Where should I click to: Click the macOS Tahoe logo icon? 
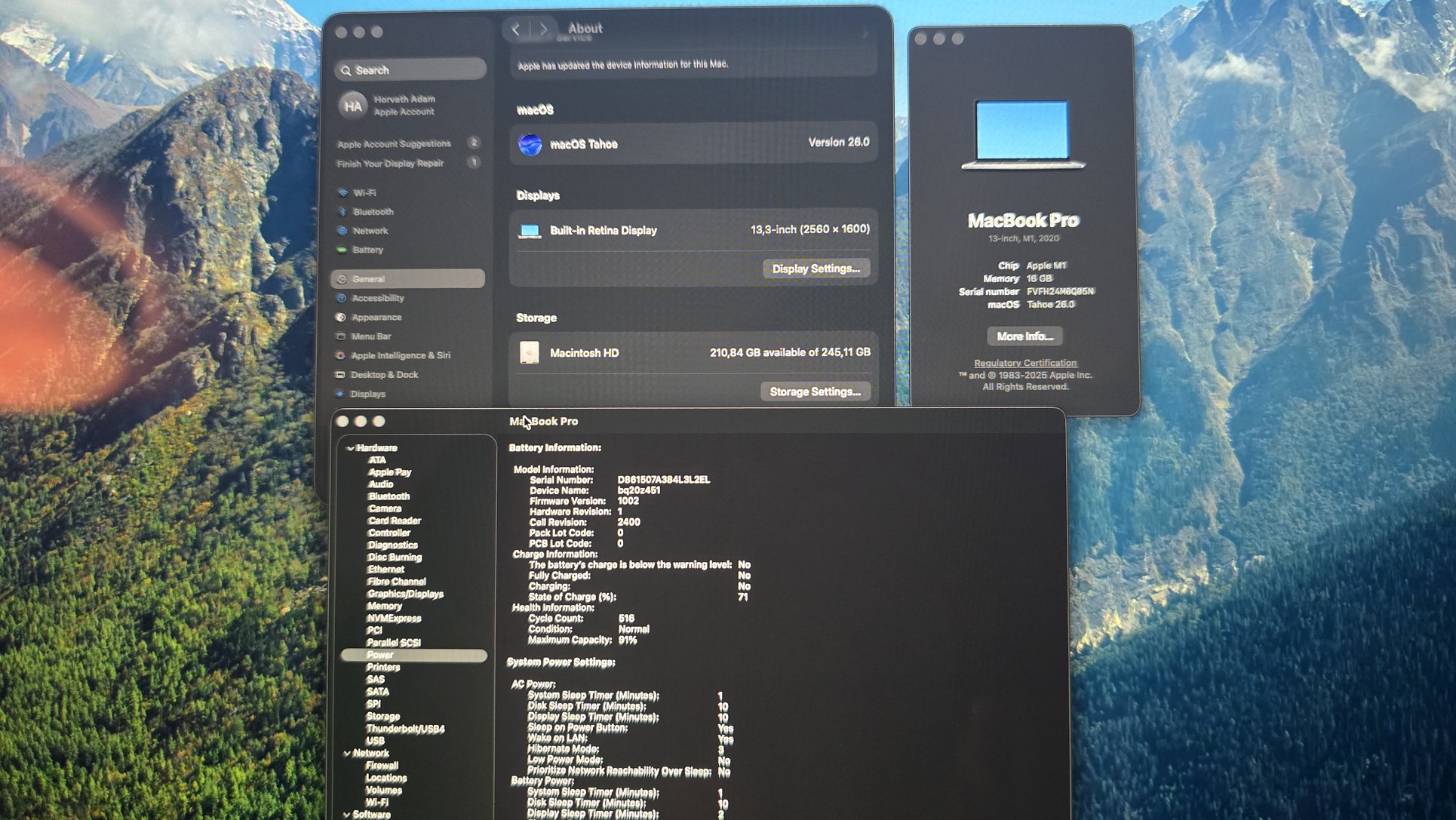[x=530, y=144]
